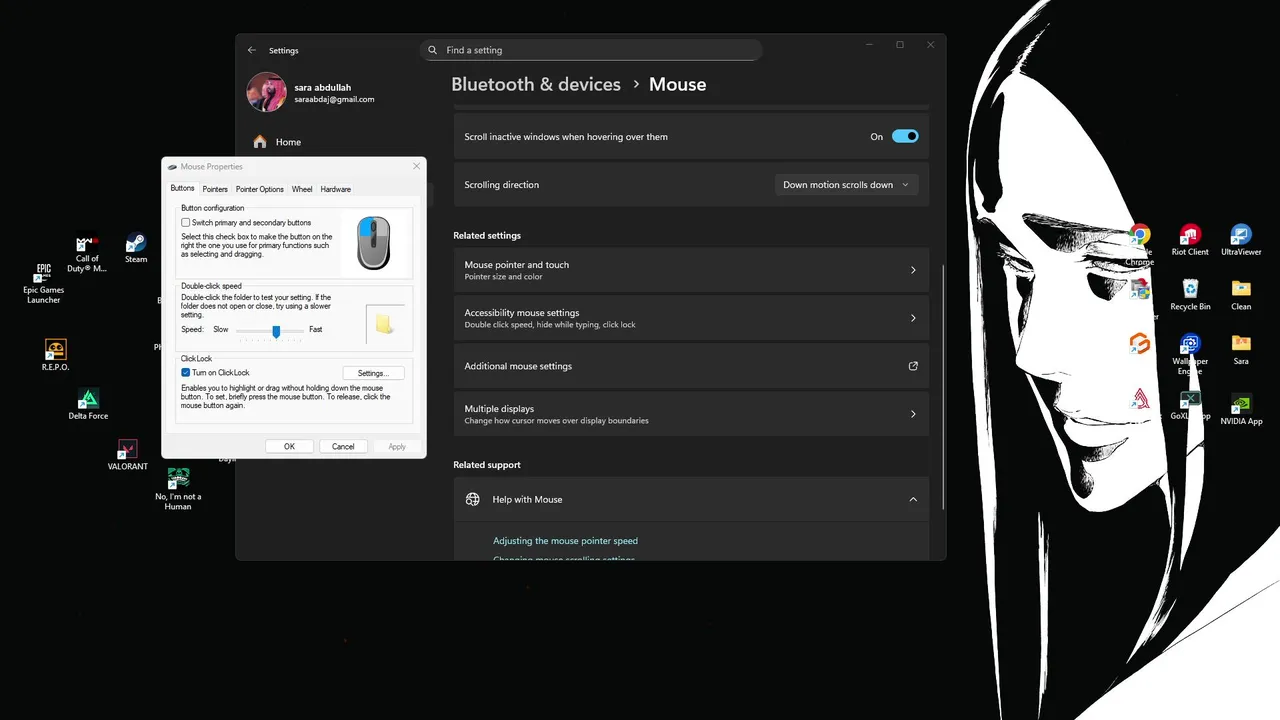Image resolution: width=1280 pixels, height=720 pixels.
Task: Open the GoXLR App shortcut
Action: (x=1190, y=404)
